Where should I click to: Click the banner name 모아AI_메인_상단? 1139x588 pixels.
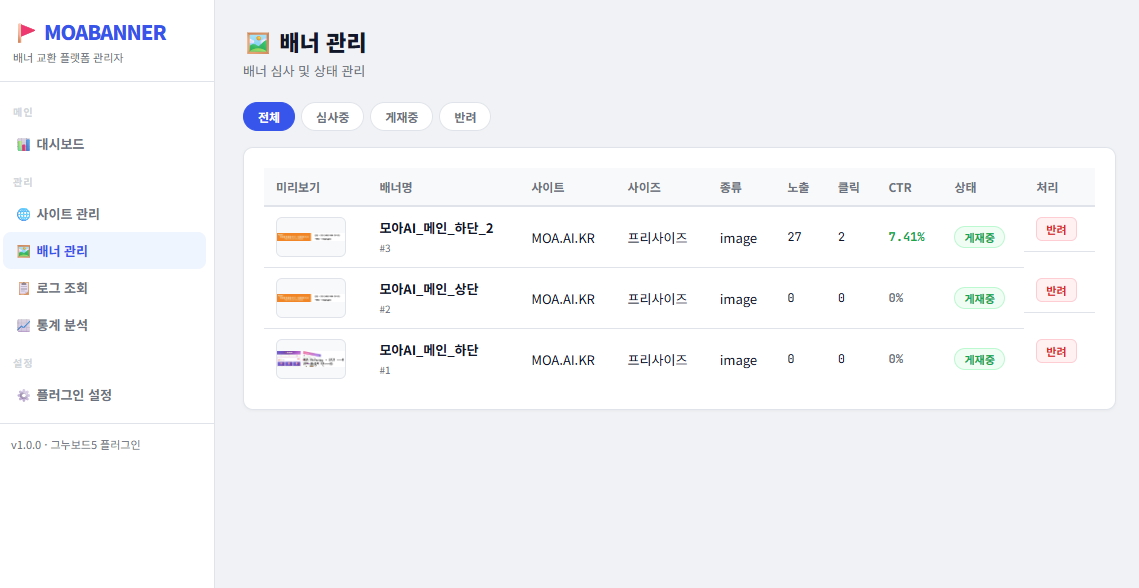point(428,289)
